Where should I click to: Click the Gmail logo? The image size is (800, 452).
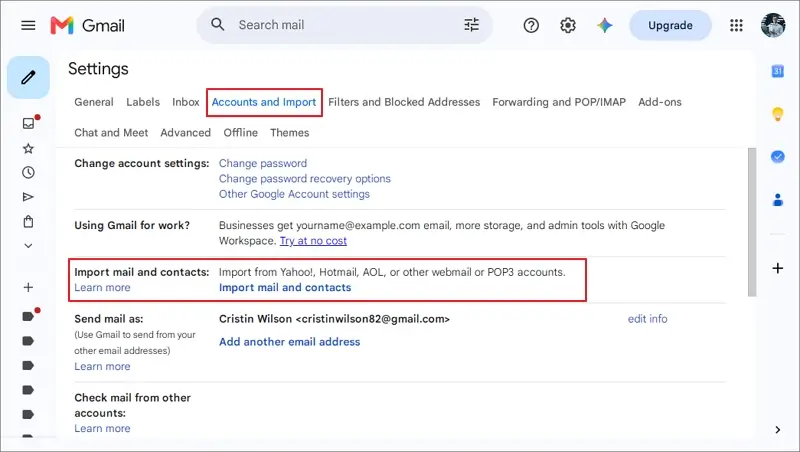[x=87, y=25]
